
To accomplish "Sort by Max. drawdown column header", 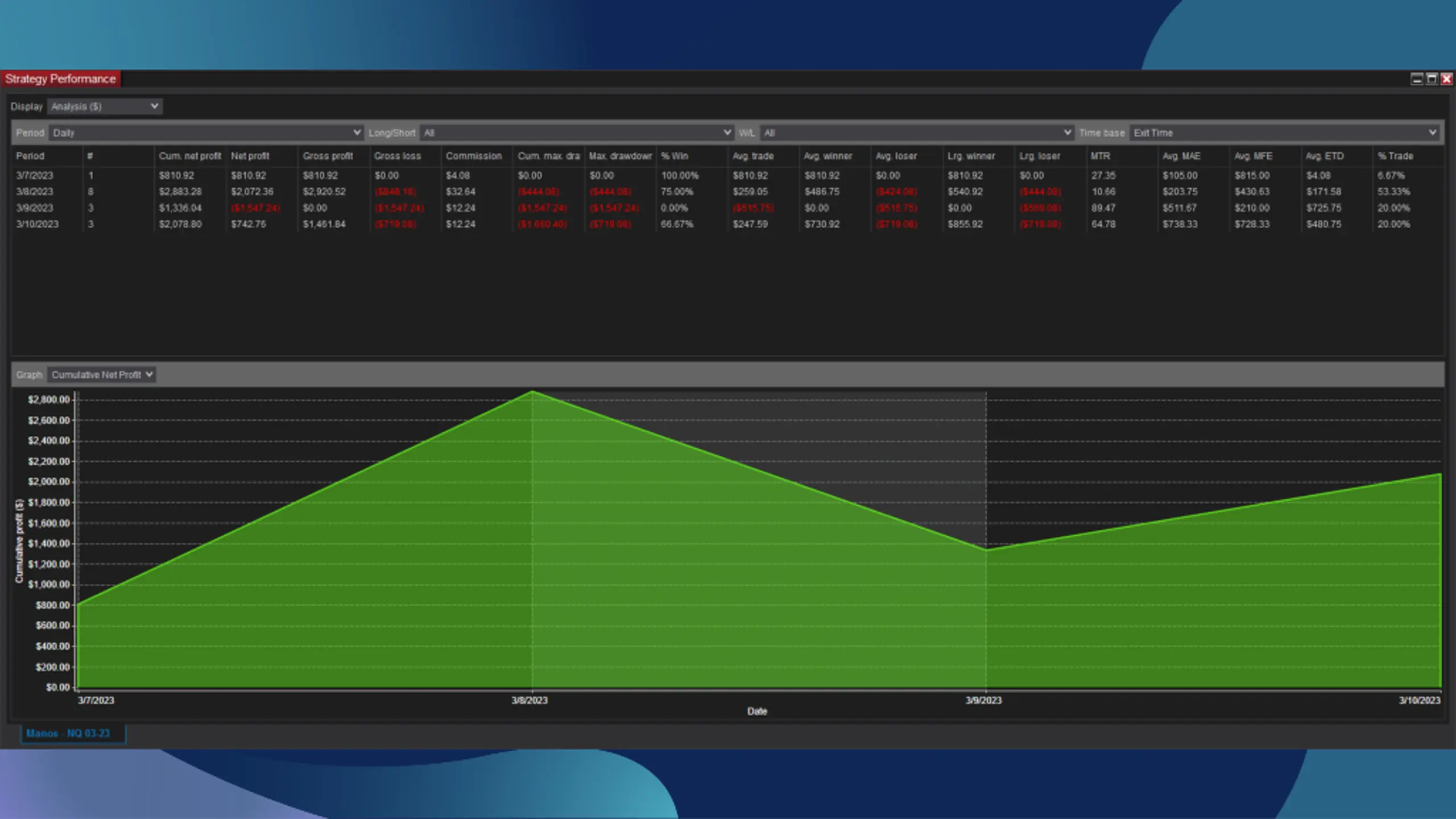I will 621,156.
